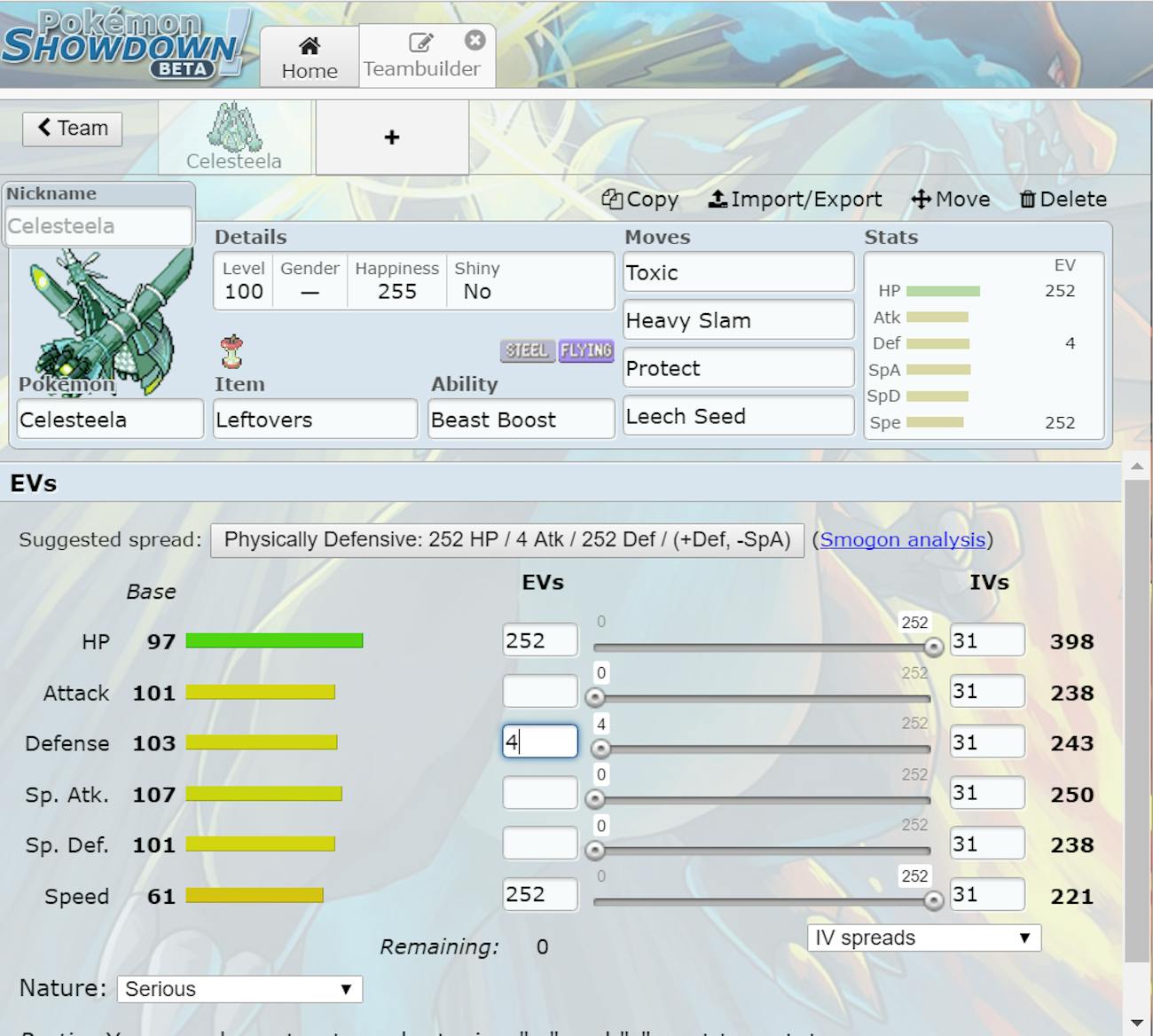Click the Defense EV slider handle
The height and width of the screenshot is (1036, 1153).
click(x=600, y=750)
